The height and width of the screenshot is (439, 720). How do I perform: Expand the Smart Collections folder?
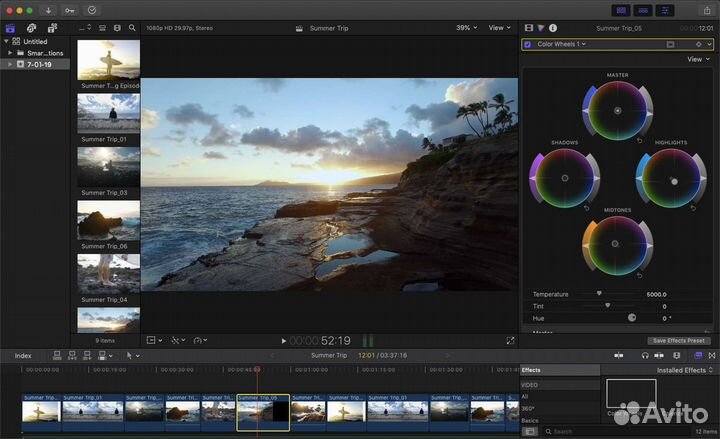point(10,53)
